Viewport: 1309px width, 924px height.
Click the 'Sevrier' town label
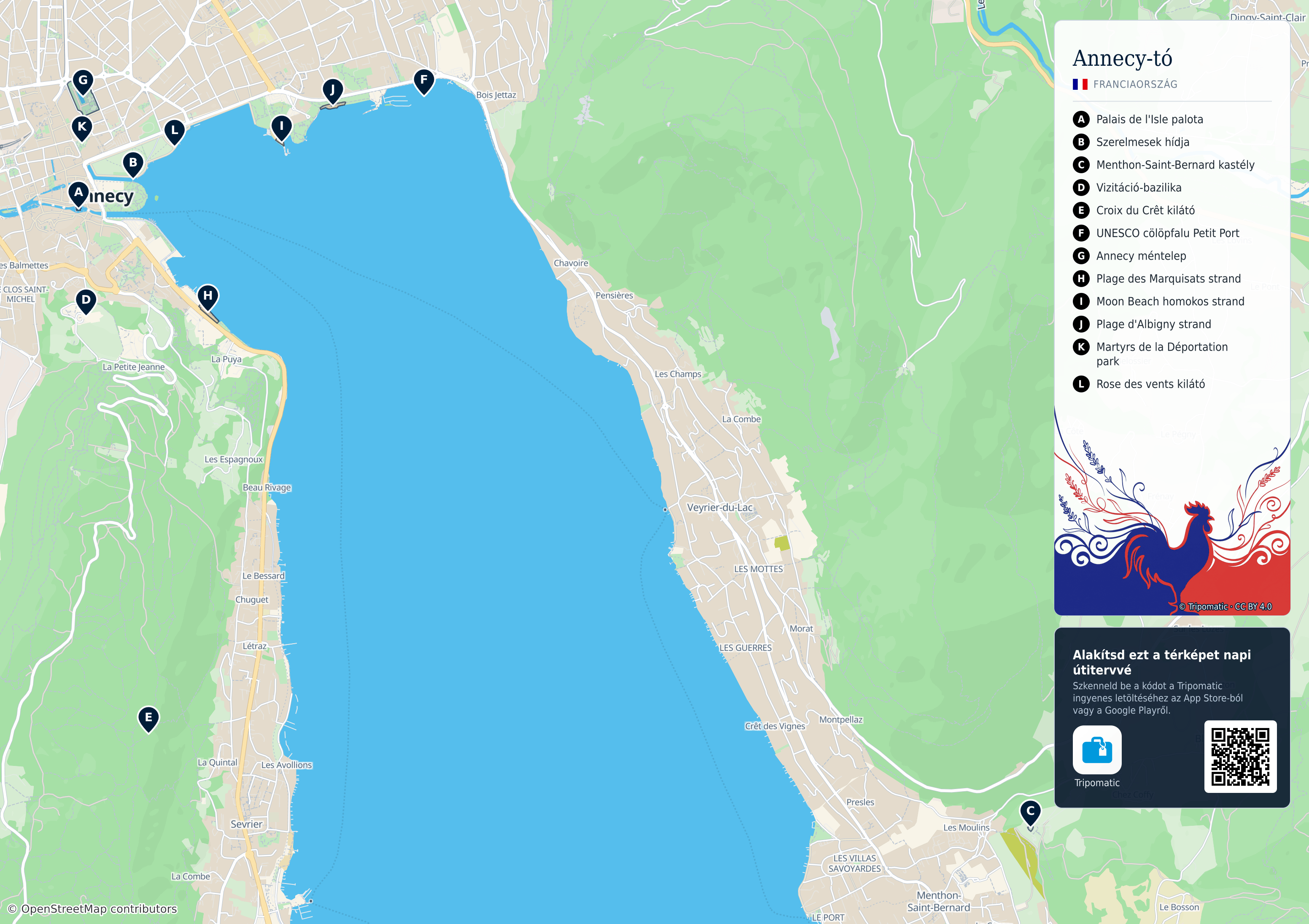point(246,824)
